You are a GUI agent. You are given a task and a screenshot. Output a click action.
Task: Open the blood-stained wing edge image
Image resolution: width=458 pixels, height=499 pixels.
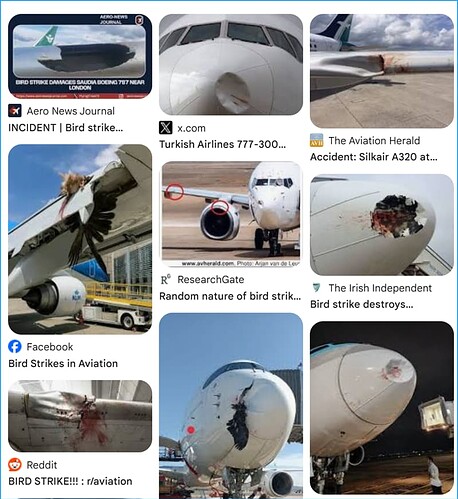click(80, 416)
